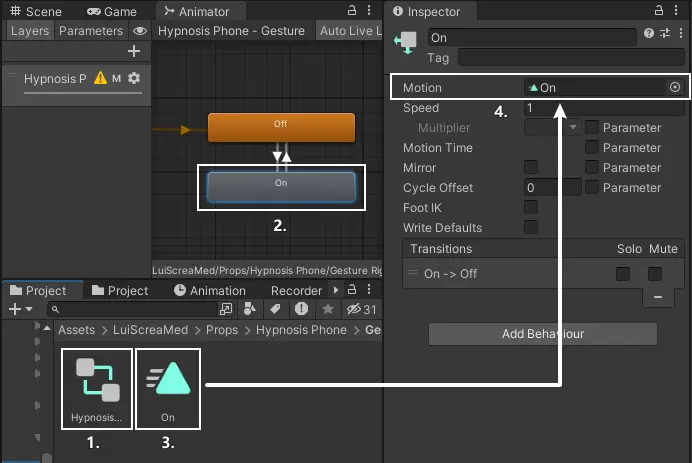Go to Assets in breadcrumb

click(76, 330)
